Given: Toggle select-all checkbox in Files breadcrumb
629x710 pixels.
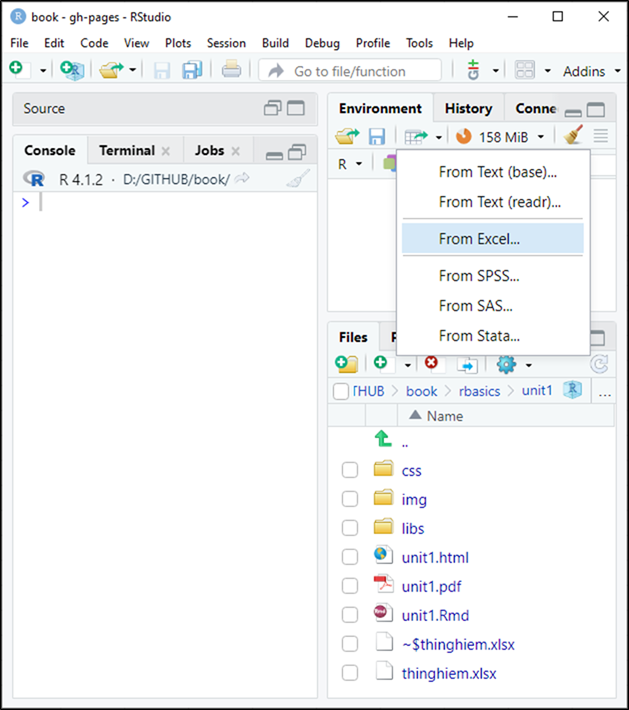Looking at the screenshot, I should [341, 391].
